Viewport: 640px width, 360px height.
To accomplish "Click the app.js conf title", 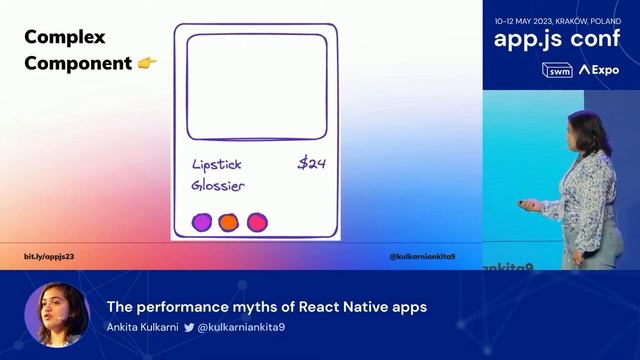I will (x=557, y=39).
